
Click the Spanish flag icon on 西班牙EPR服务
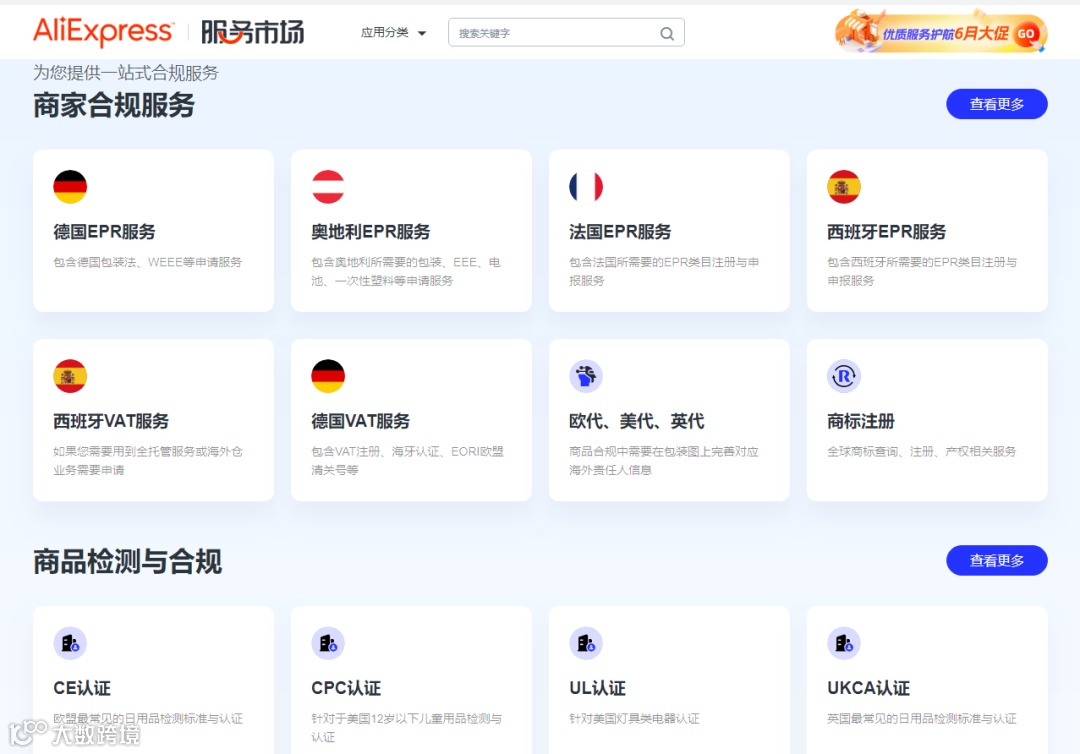point(844,187)
